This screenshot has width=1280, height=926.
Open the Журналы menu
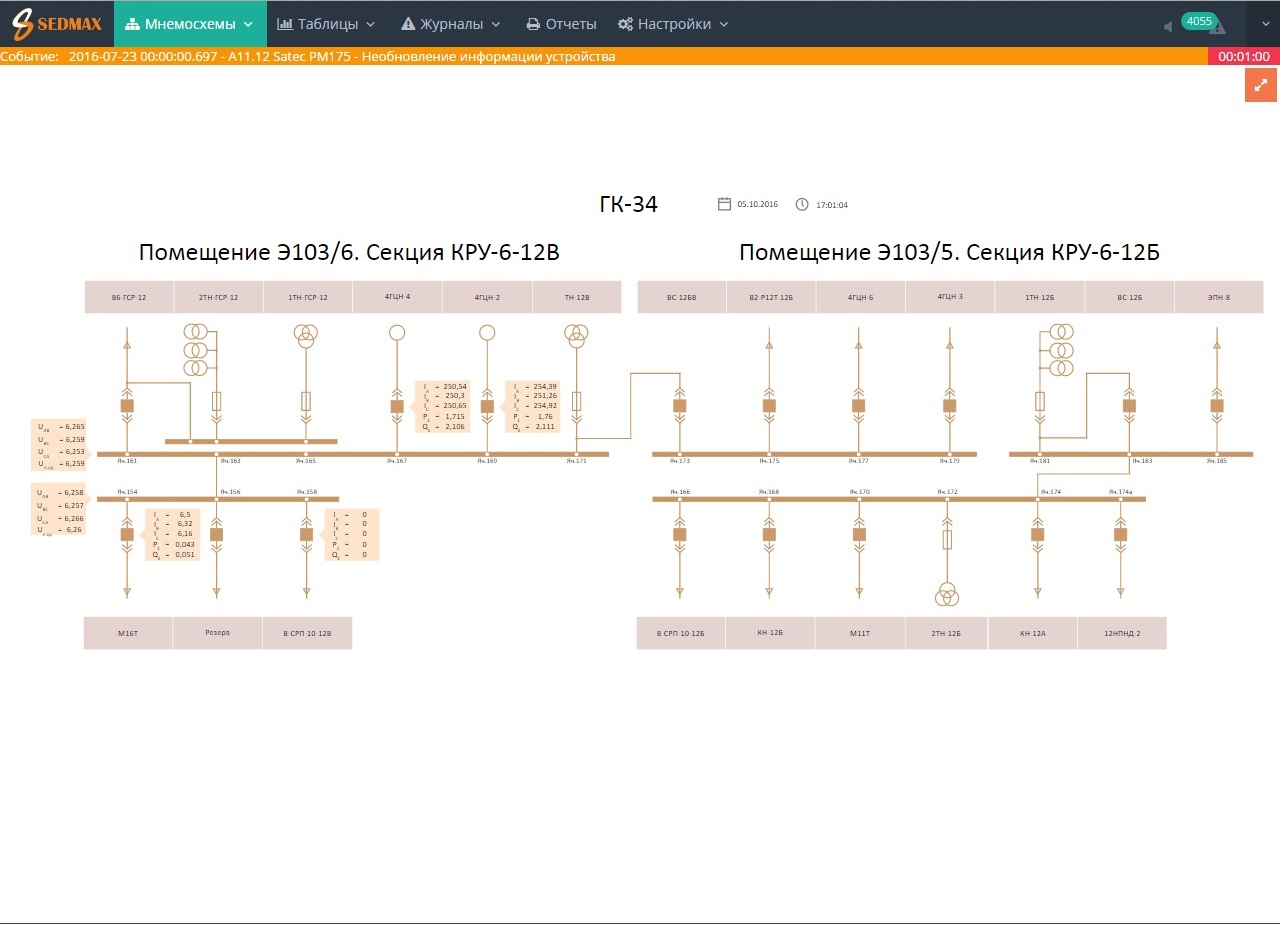click(x=451, y=24)
